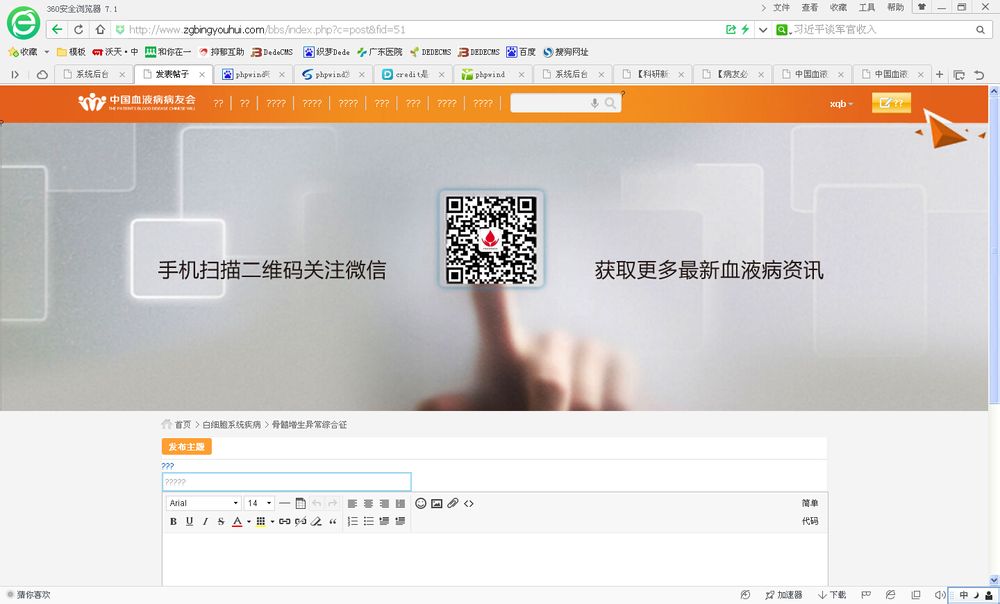Reload the current page
Viewport: 1000px width, 604px height.
pos(78,29)
